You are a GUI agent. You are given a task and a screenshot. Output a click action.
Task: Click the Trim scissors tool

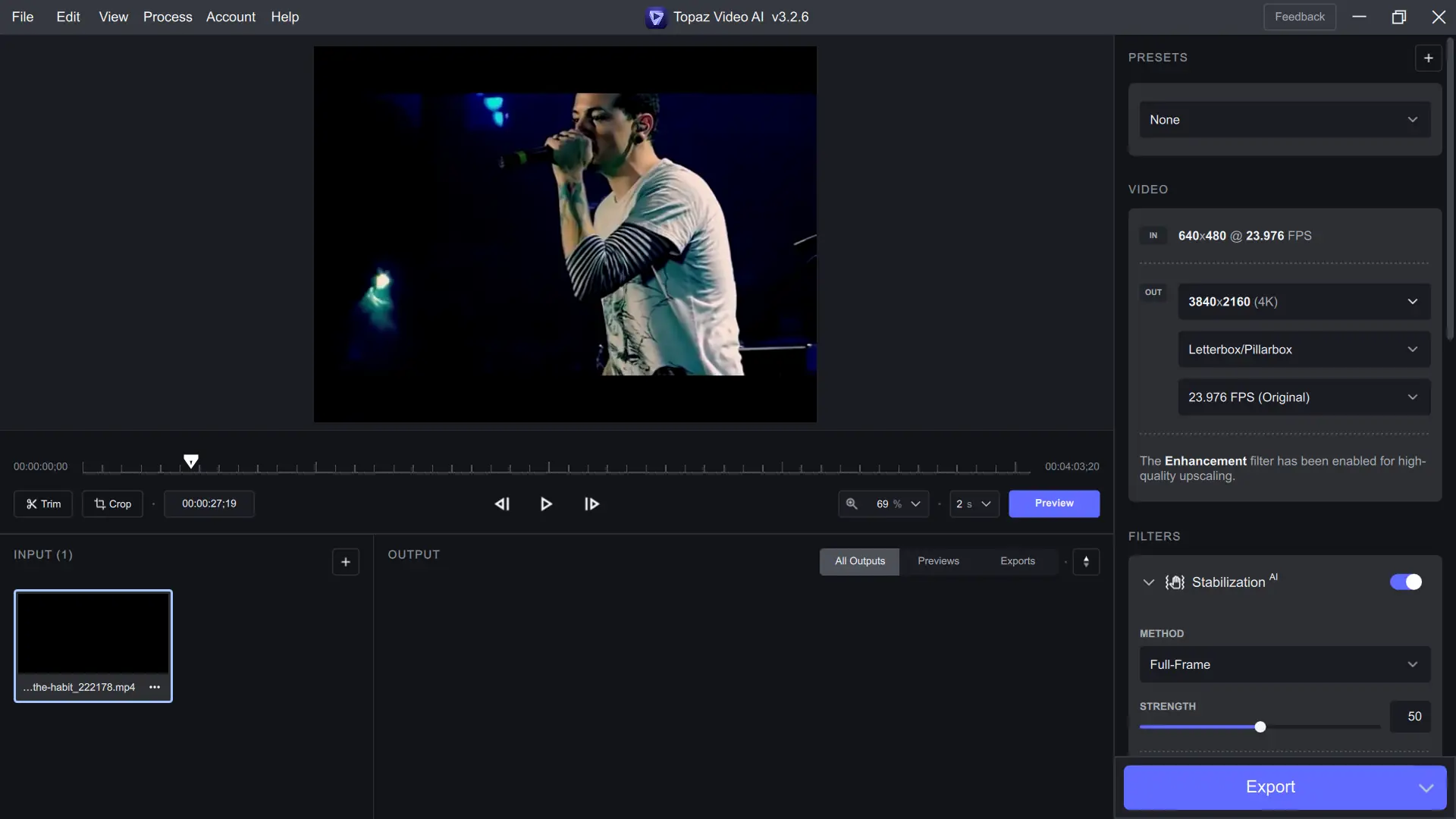tap(43, 504)
